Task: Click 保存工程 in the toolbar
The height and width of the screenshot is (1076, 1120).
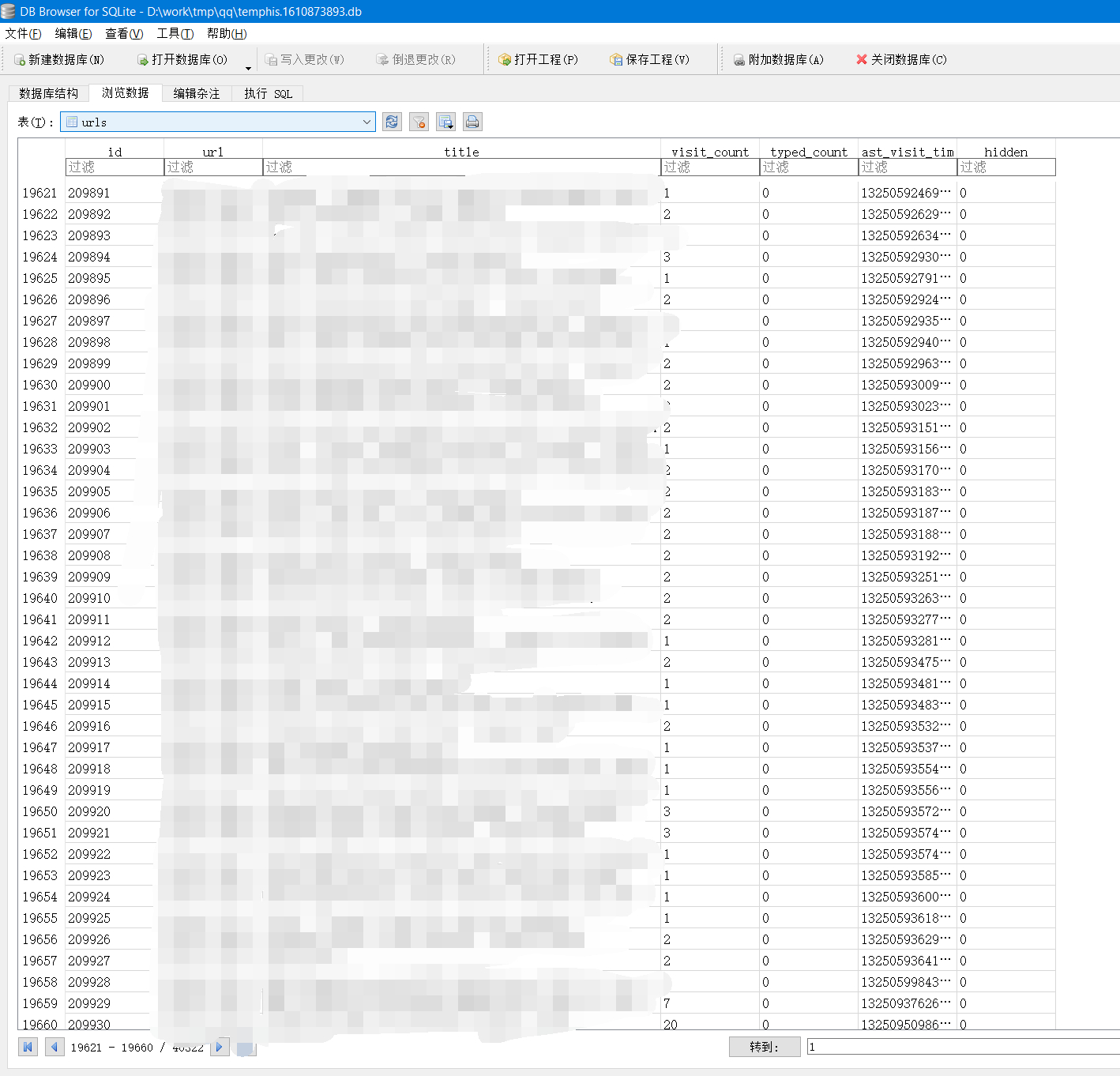Action: click(650, 60)
